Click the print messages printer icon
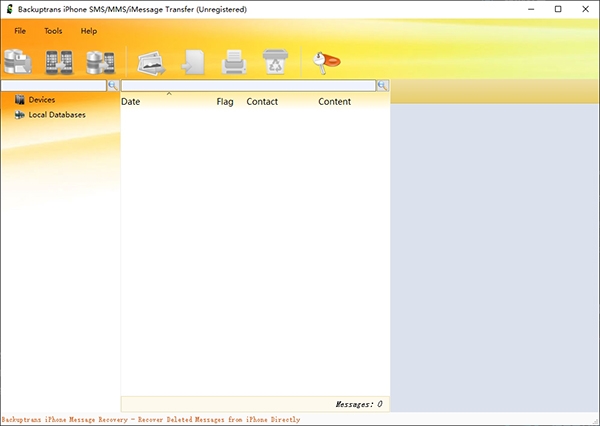600x426 pixels. 234,62
